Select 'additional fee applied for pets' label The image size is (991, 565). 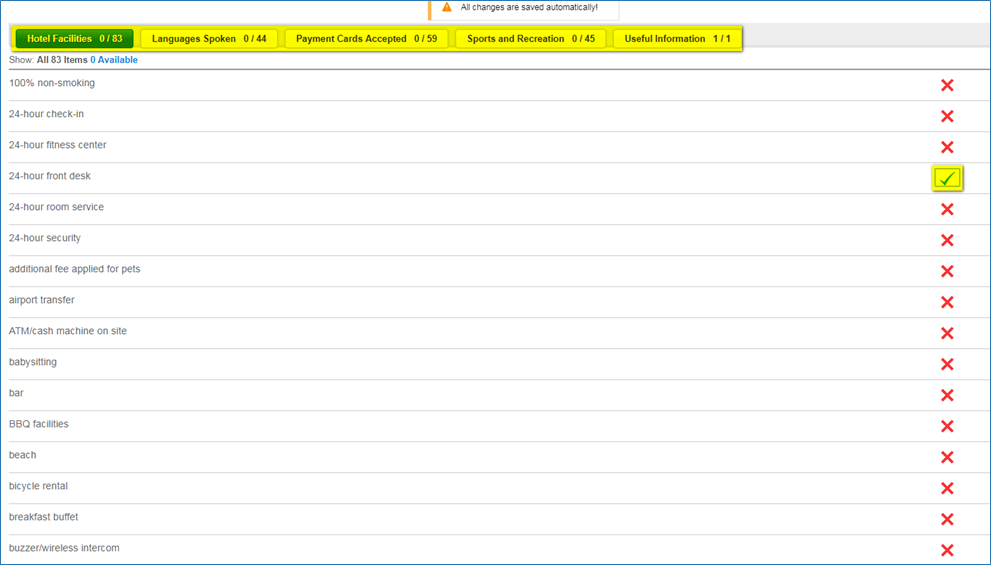[75, 269]
